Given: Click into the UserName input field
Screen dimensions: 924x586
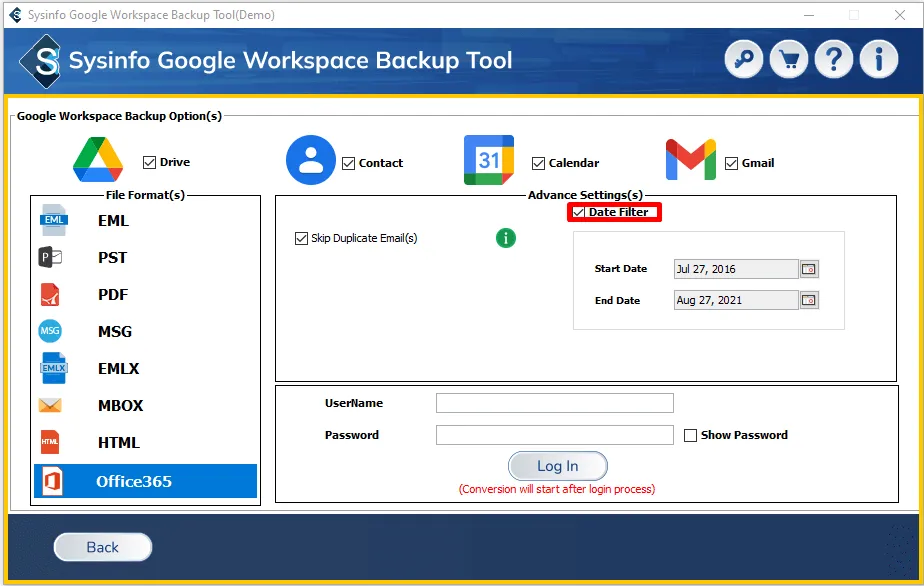Looking at the screenshot, I should [x=554, y=403].
